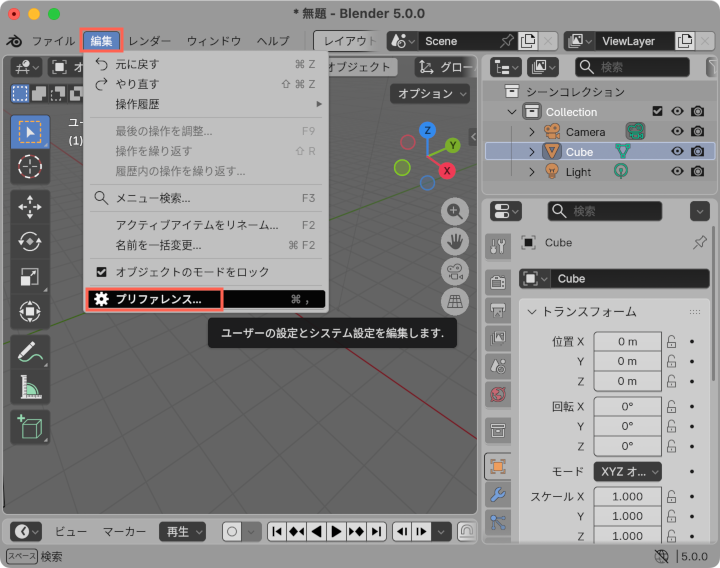Select the Move tool

(x=30, y=207)
